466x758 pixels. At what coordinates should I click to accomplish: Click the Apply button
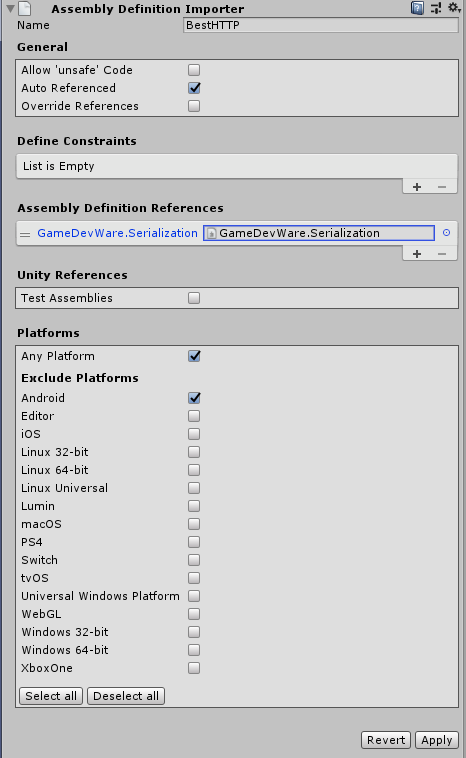(437, 740)
